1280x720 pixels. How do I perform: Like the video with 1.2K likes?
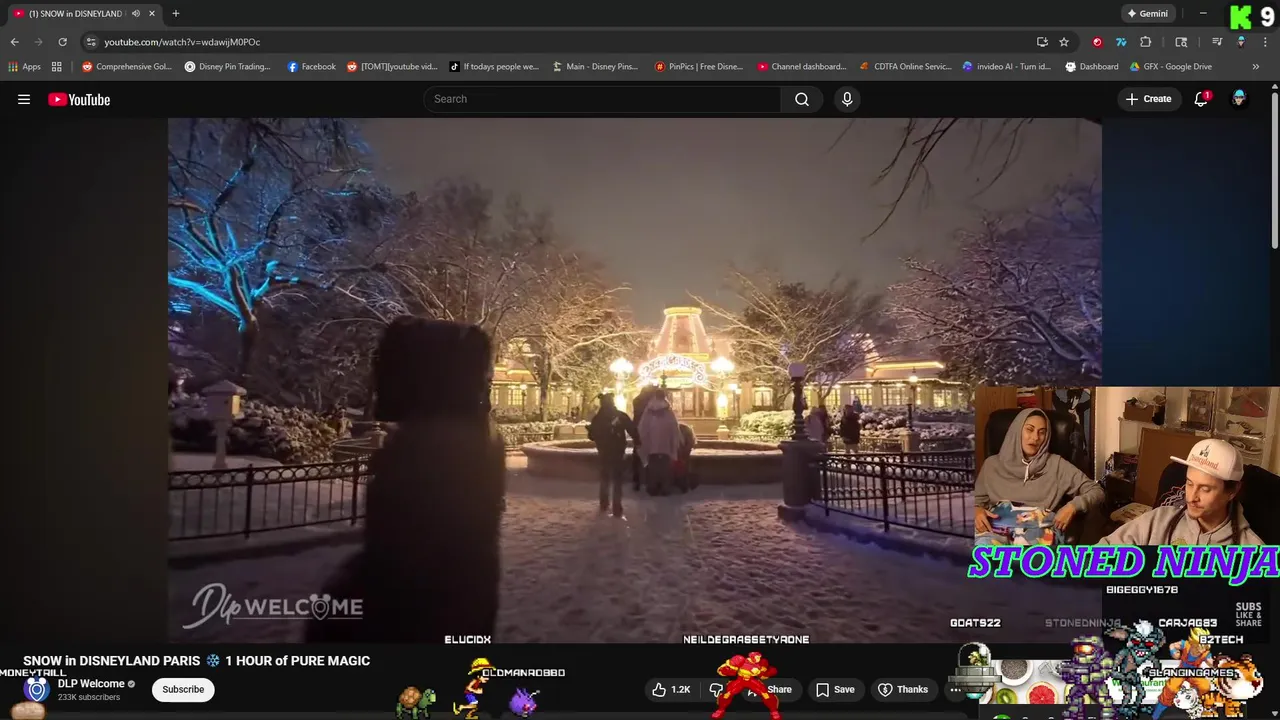[x=671, y=689]
